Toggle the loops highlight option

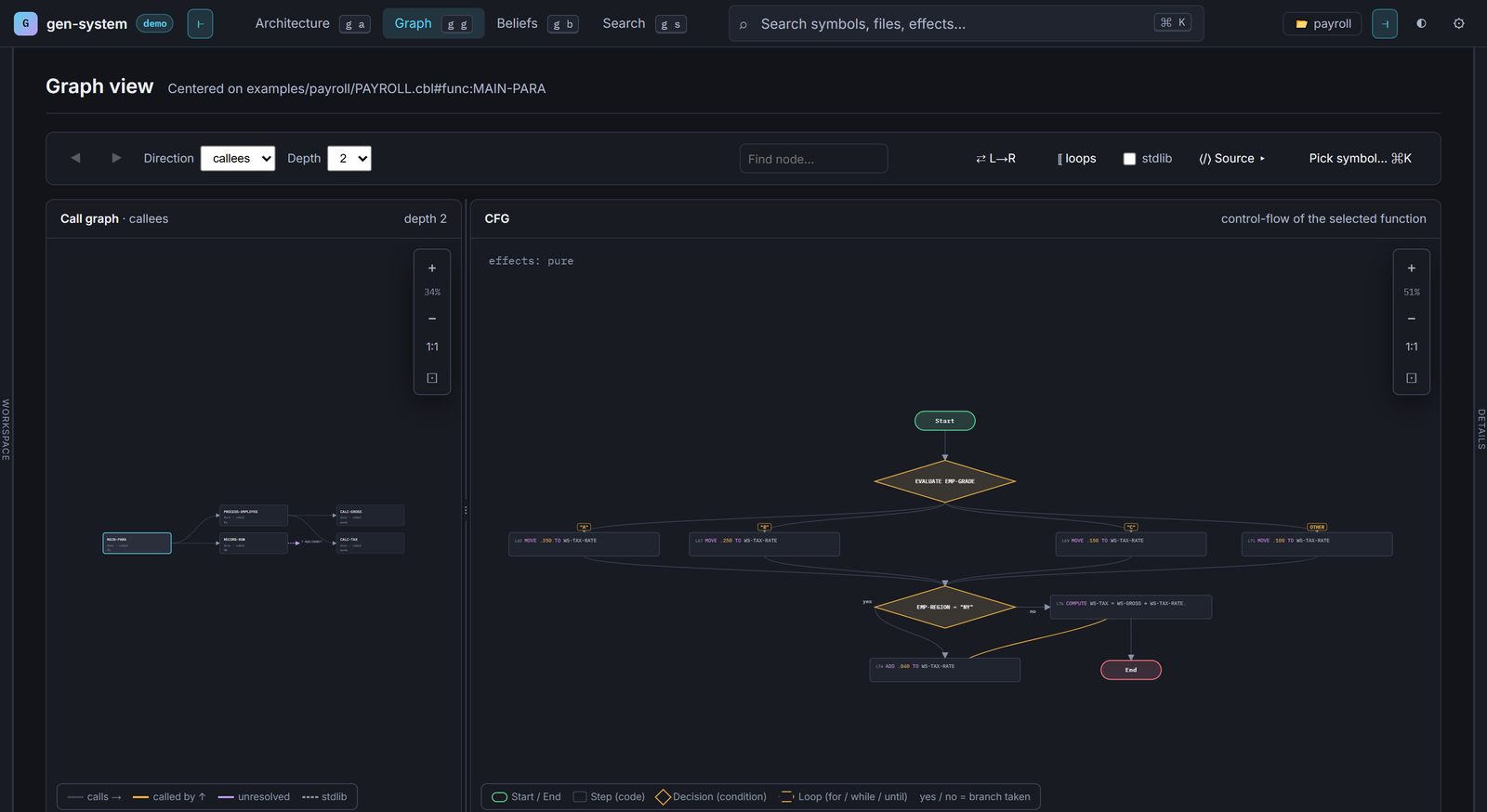coord(1077,159)
